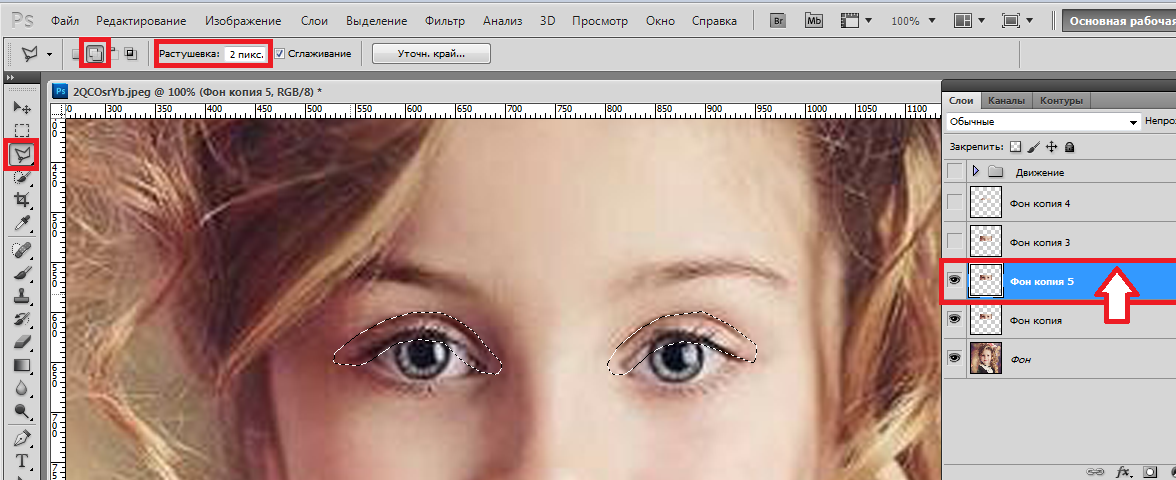
Task: Select the Quick Selection tool
Action: click(x=22, y=177)
